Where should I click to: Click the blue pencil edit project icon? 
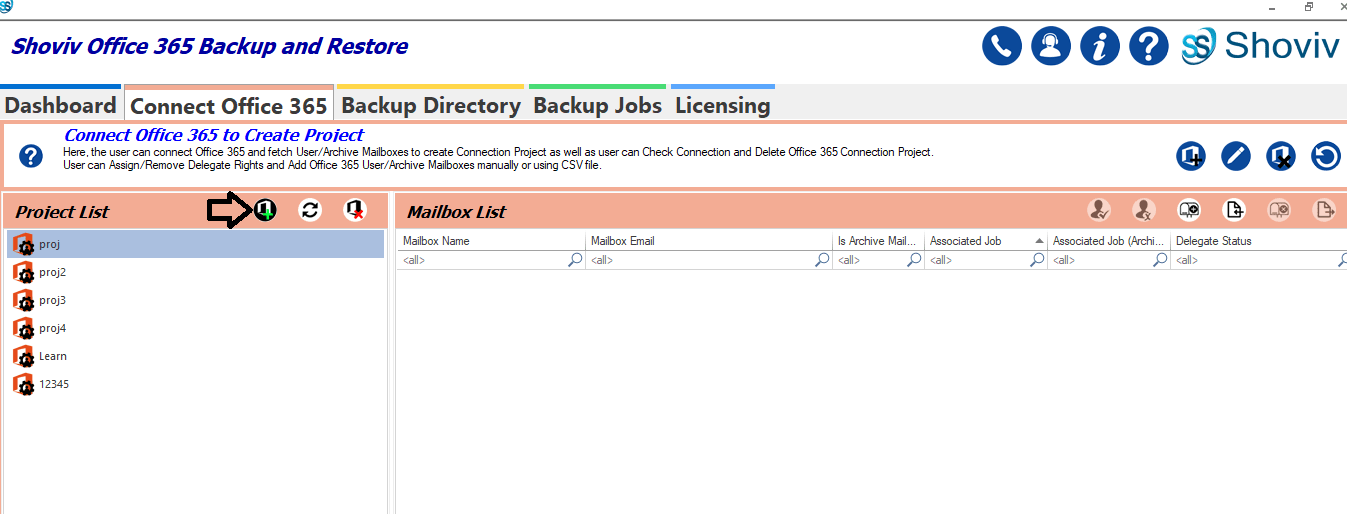click(x=1236, y=156)
